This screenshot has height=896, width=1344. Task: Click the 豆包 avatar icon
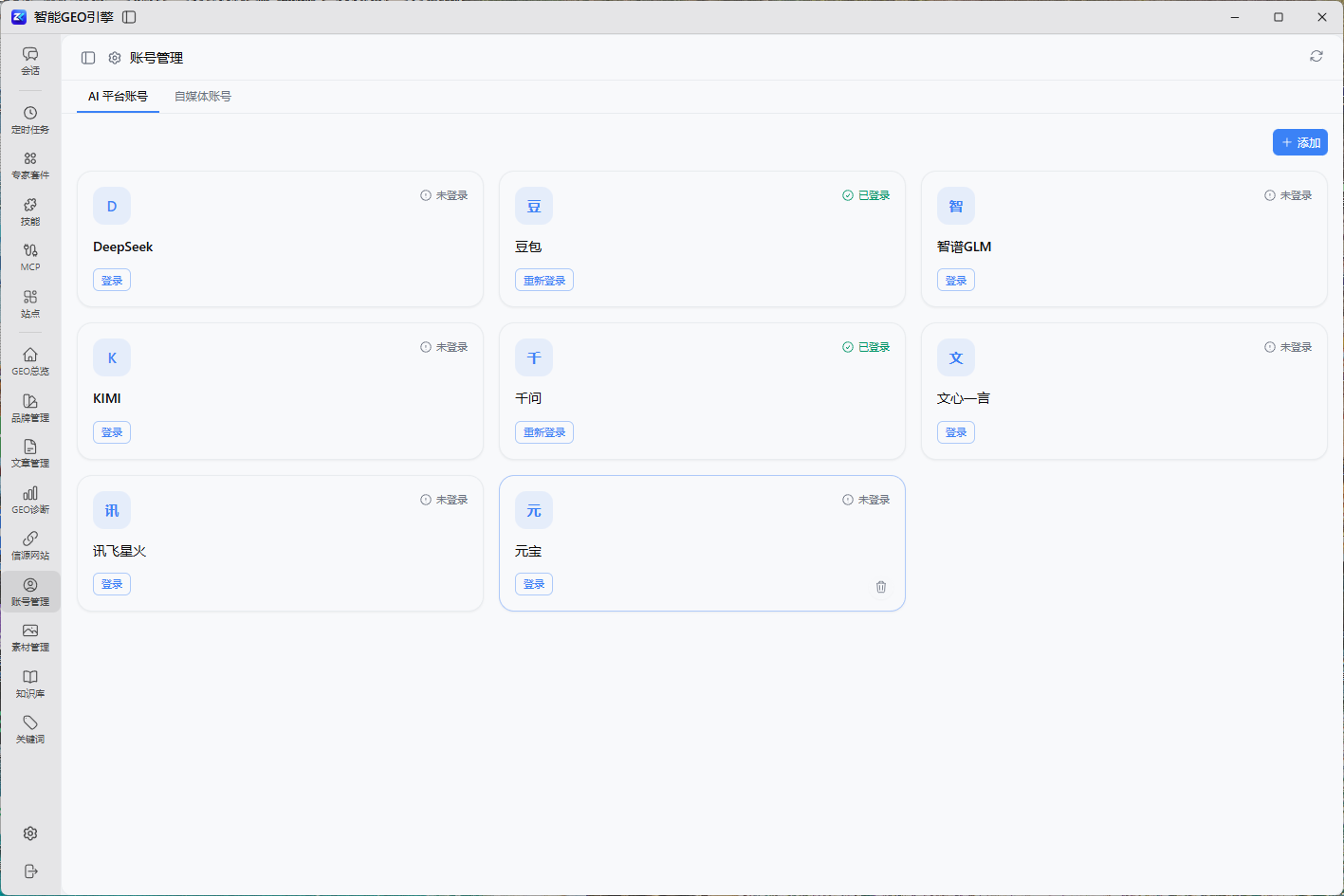pos(534,206)
